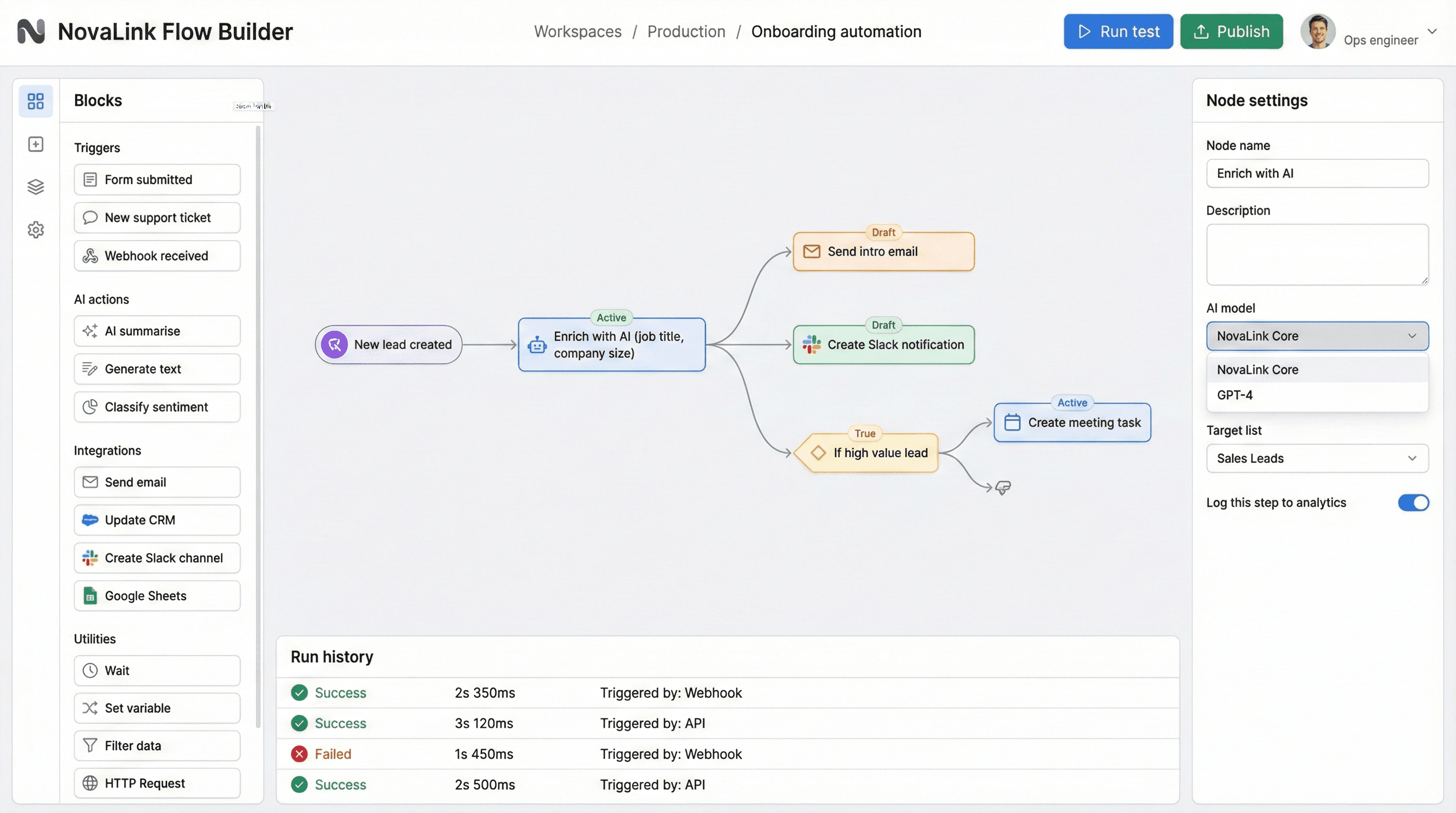Select the Classify sentiment AI action
This screenshot has height=813, width=1456.
[157, 406]
